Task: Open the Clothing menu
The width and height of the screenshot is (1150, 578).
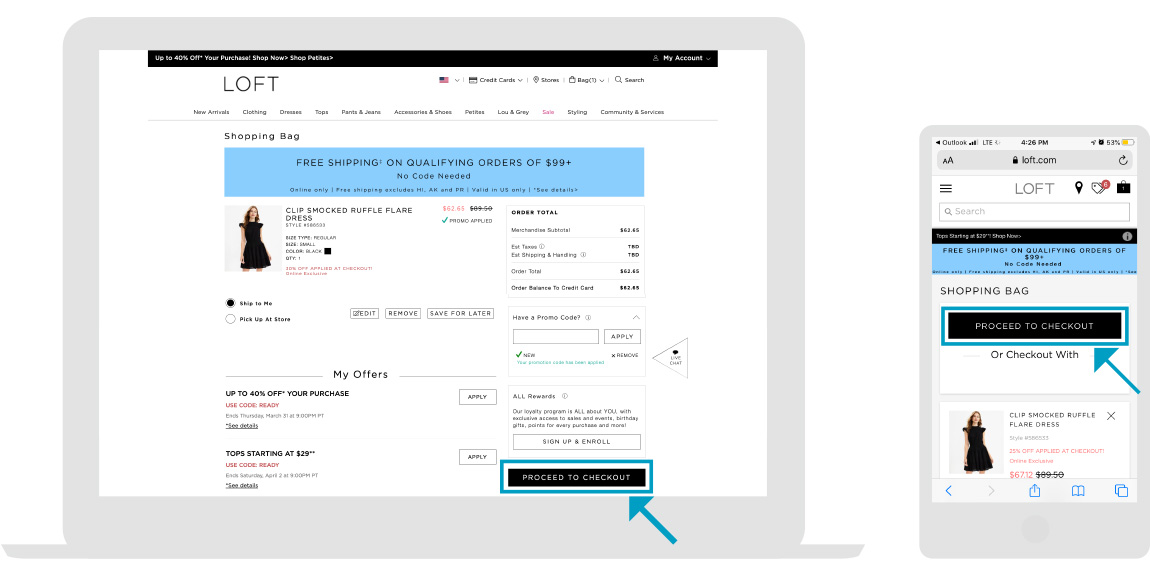Action: click(x=254, y=112)
